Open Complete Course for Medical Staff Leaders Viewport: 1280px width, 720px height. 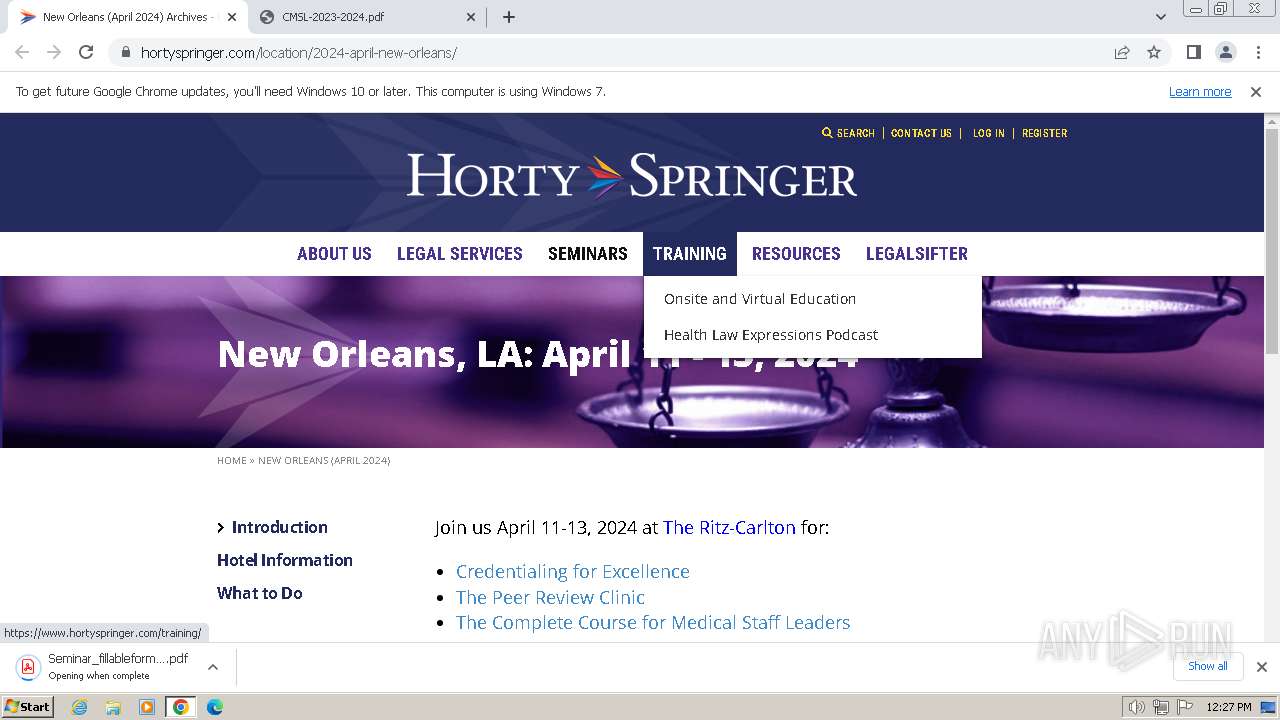[653, 622]
